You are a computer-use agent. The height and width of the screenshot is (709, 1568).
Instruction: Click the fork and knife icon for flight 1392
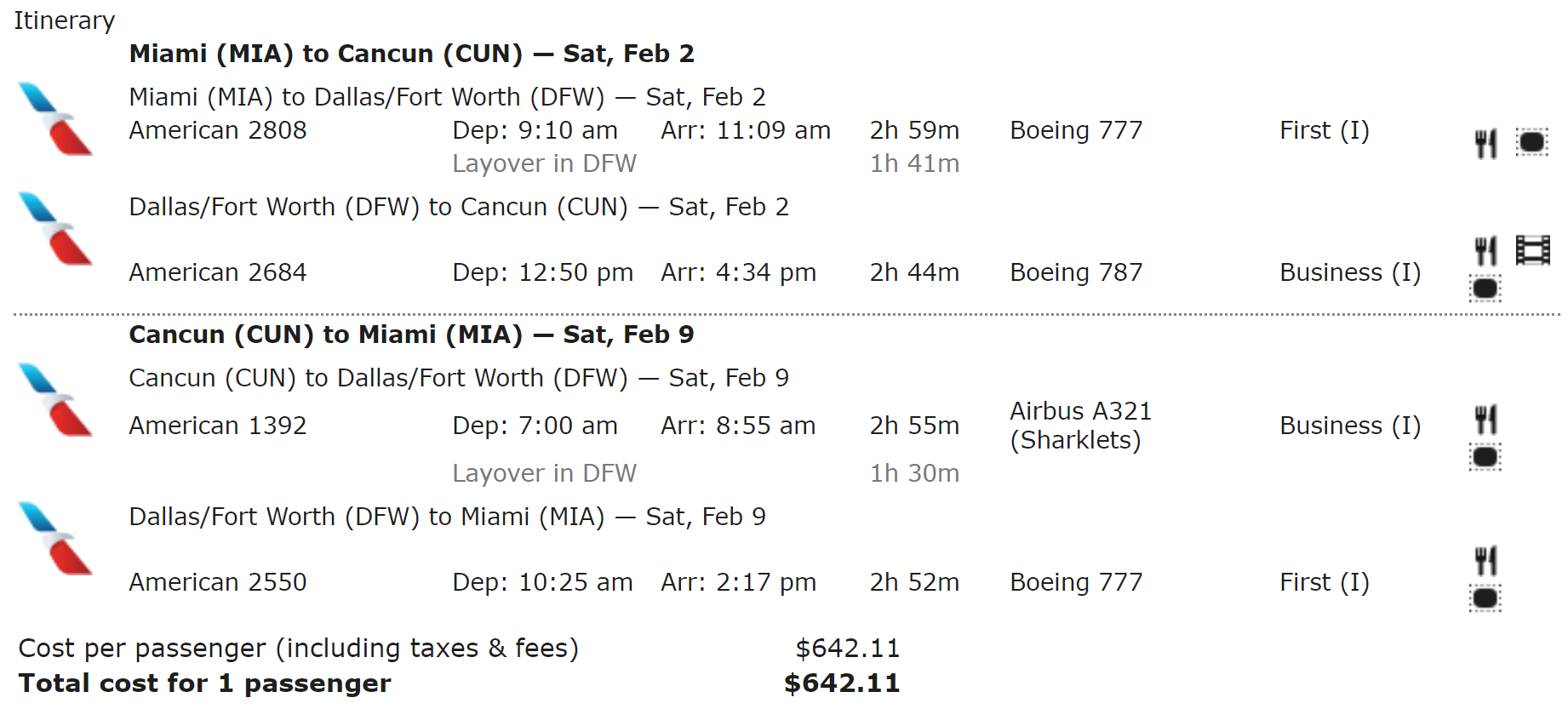1485,420
